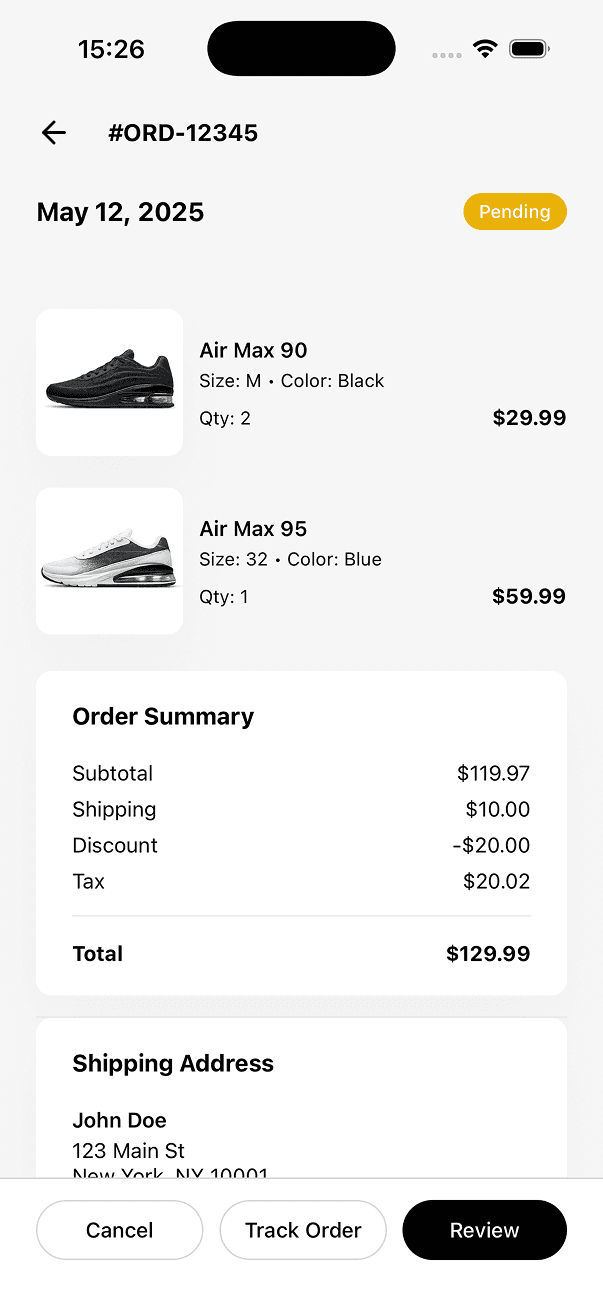Tap the Shipping Address section header
The width and height of the screenshot is (603, 1311).
coord(173,1063)
